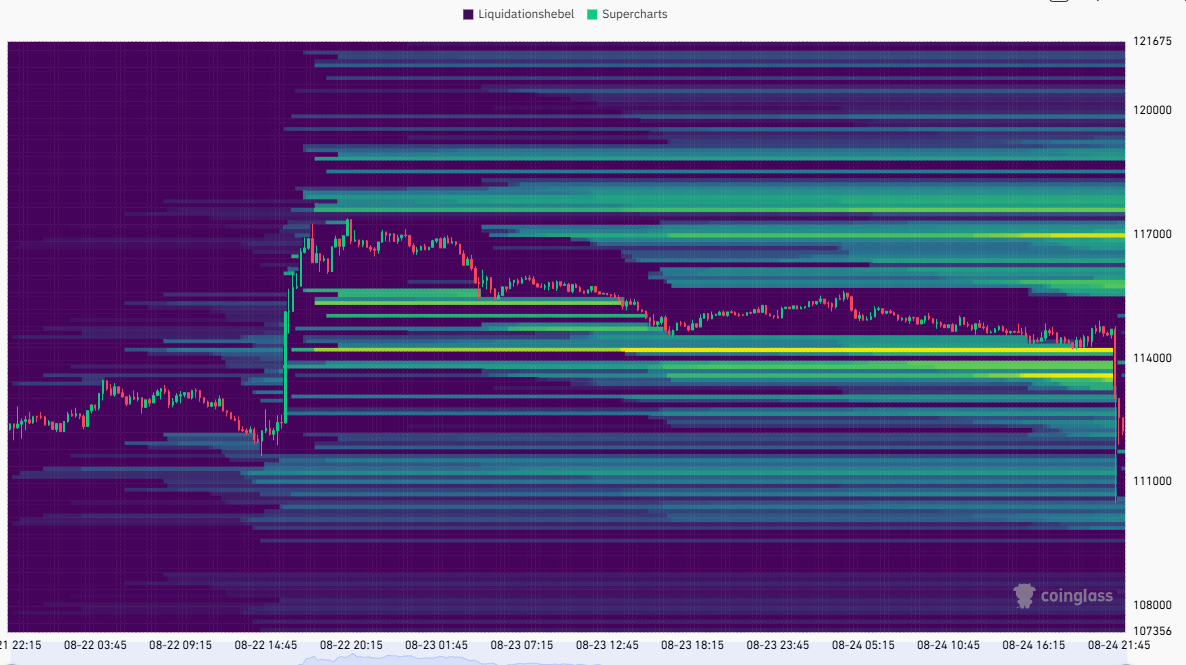
Task: Click the green Supercharts legend swatch
Action: [x=593, y=14]
